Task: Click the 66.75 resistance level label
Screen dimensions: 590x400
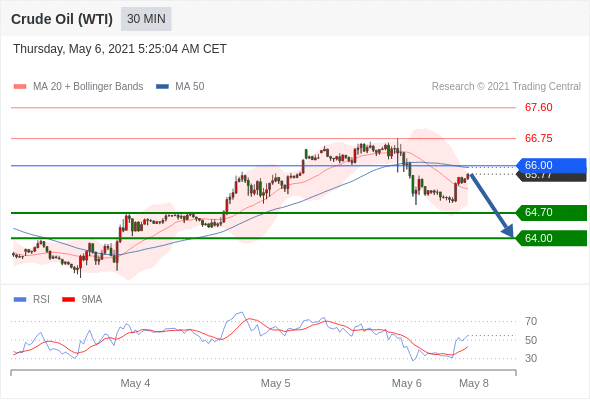Action: pyautogui.click(x=538, y=138)
